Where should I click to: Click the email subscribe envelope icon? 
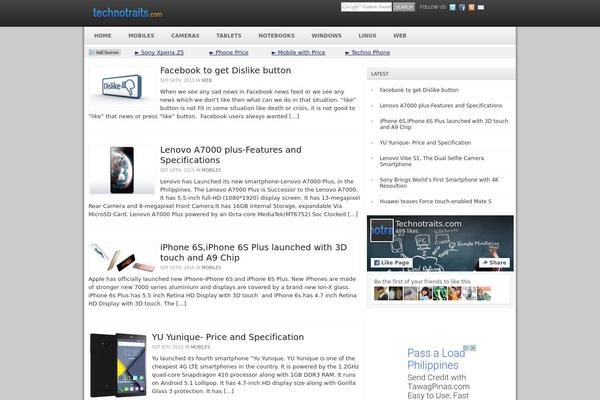pos(481,7)
